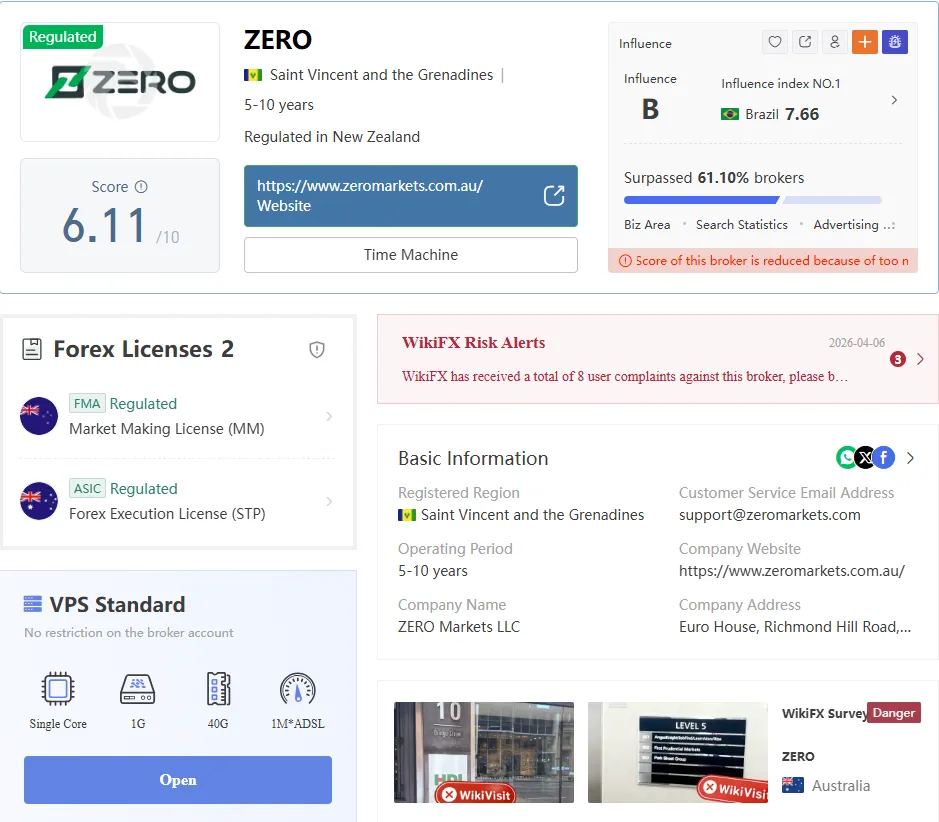Click the Australia flag in WikiFX Survey
This screenshot has height=822, width=939.
(x=793, y=785)
